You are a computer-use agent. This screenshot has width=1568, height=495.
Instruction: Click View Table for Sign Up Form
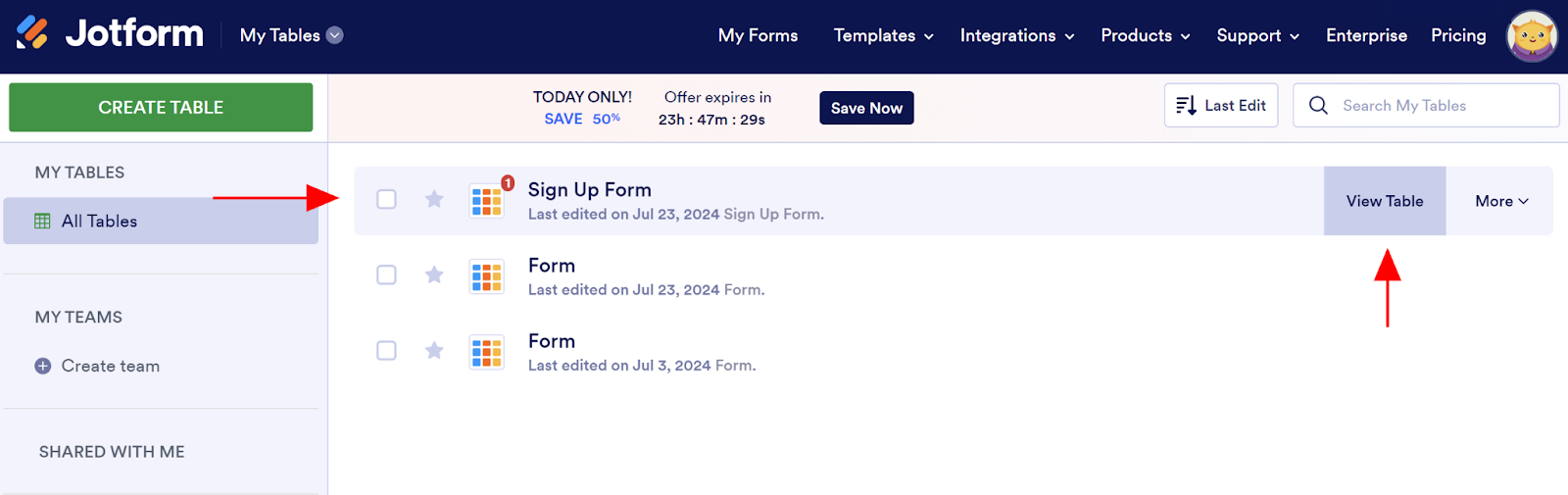[1384, 201]
